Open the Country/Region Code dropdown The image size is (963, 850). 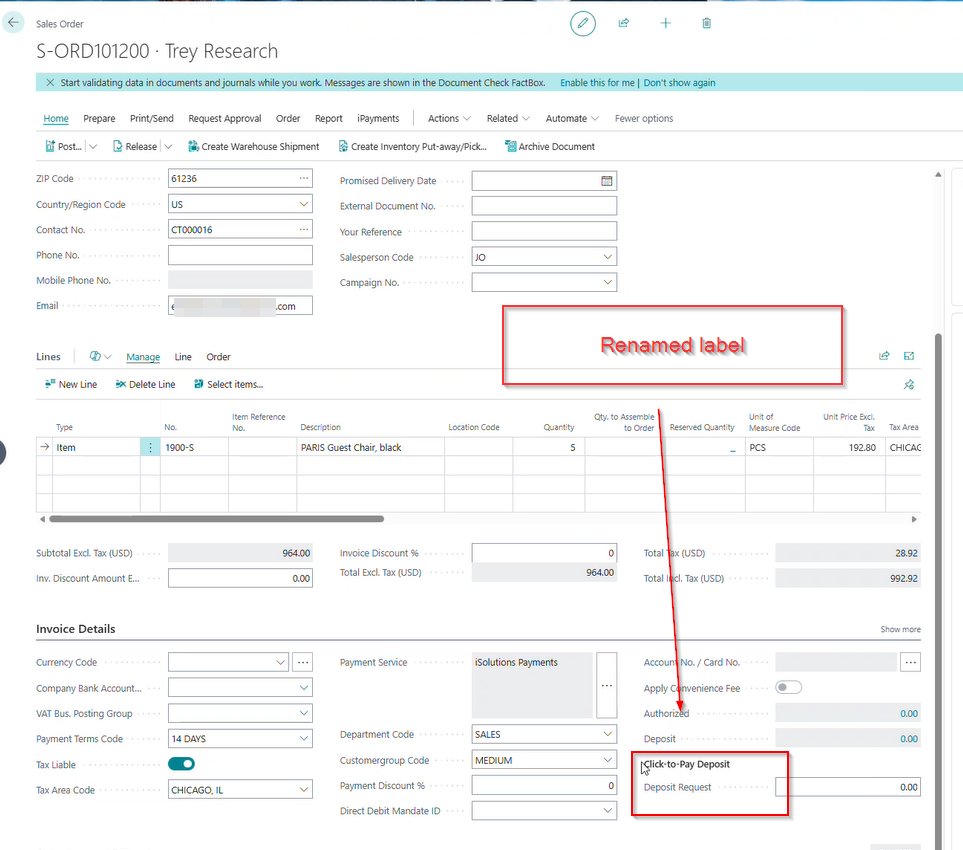[305, 204]
